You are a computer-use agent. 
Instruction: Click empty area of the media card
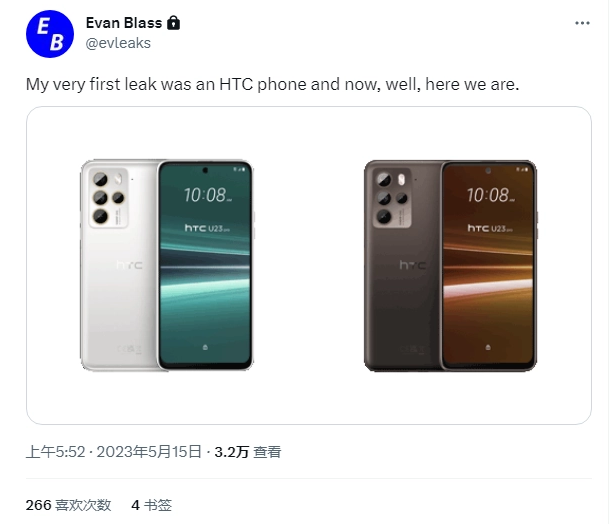click(x=308, y=397)
